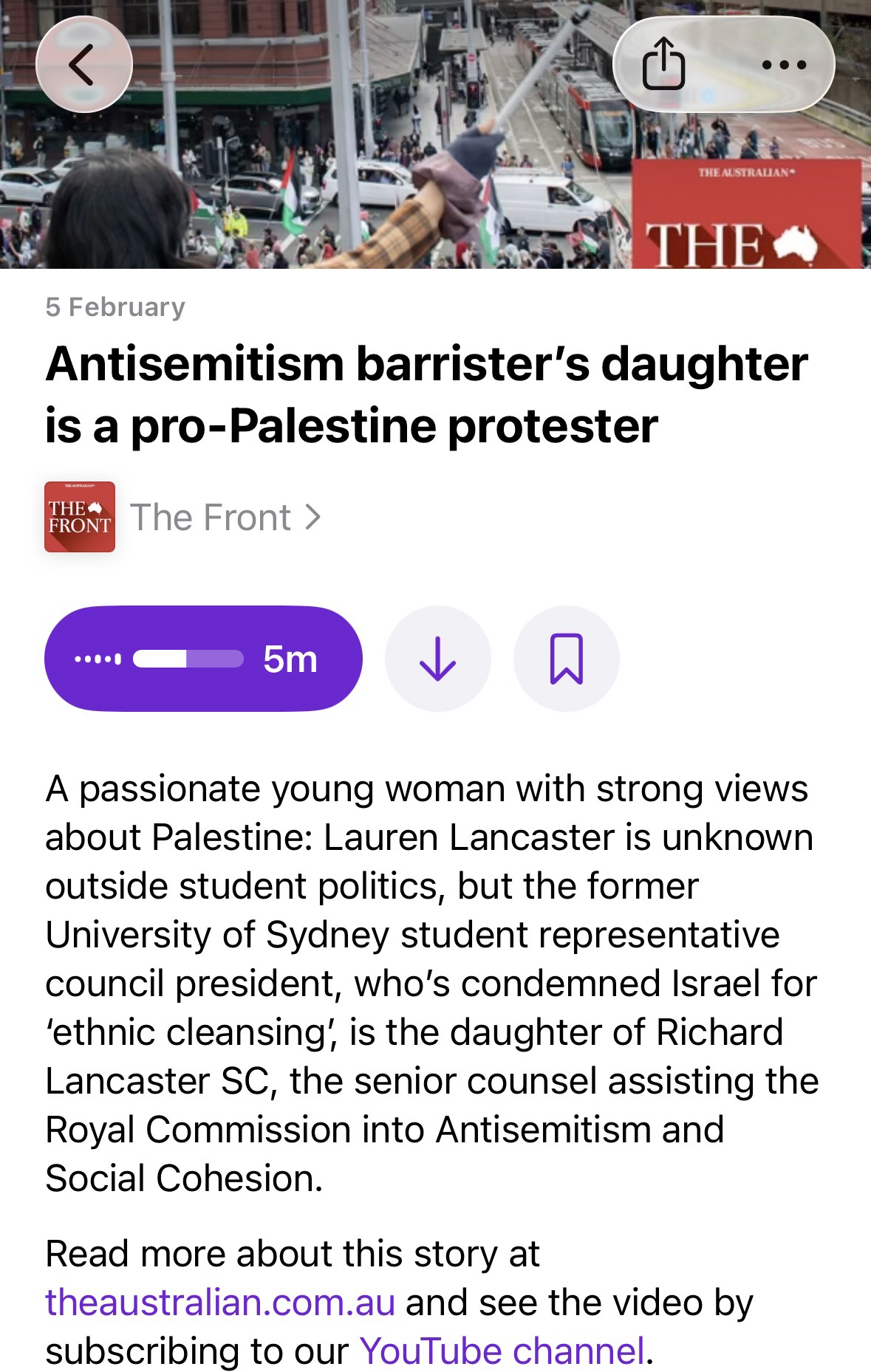Bookmark this episode
871x1372 pixels.
(x=566, y=658)
